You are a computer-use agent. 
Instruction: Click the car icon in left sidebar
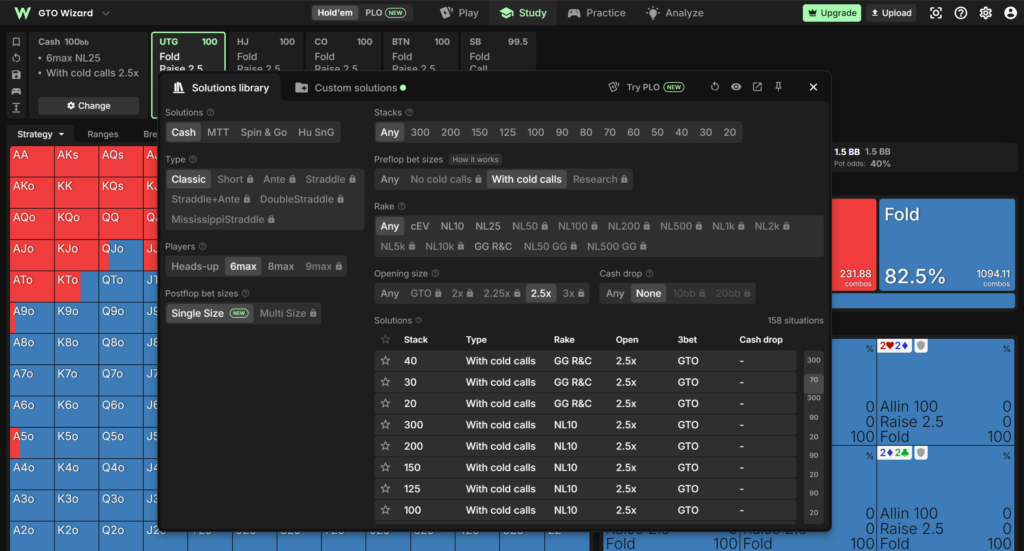pyautogui.click(x=16, y=91)
